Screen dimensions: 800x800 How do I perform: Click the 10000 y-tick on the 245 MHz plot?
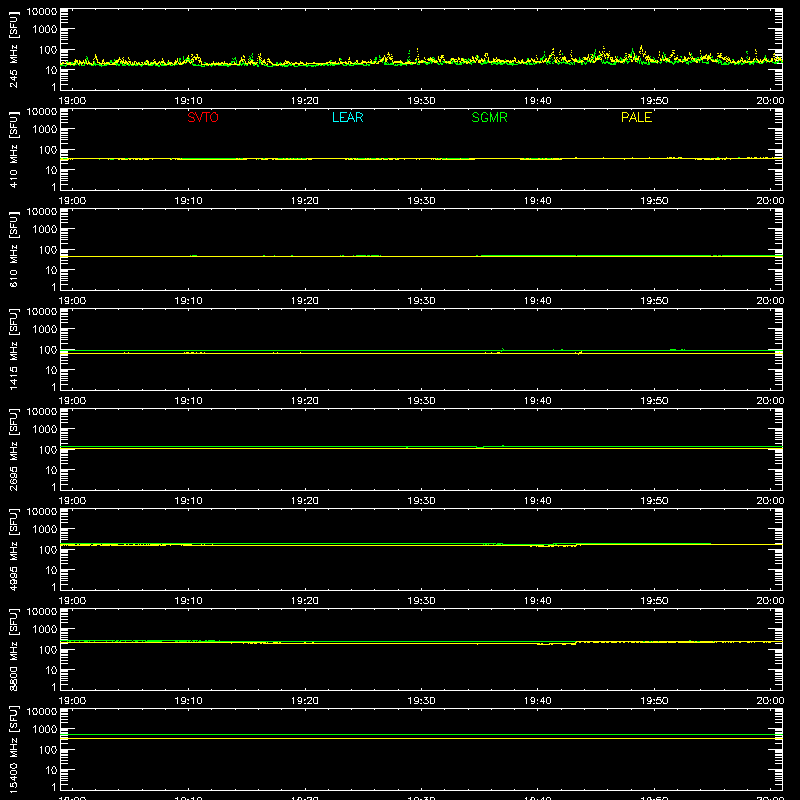tap(42, 12)
